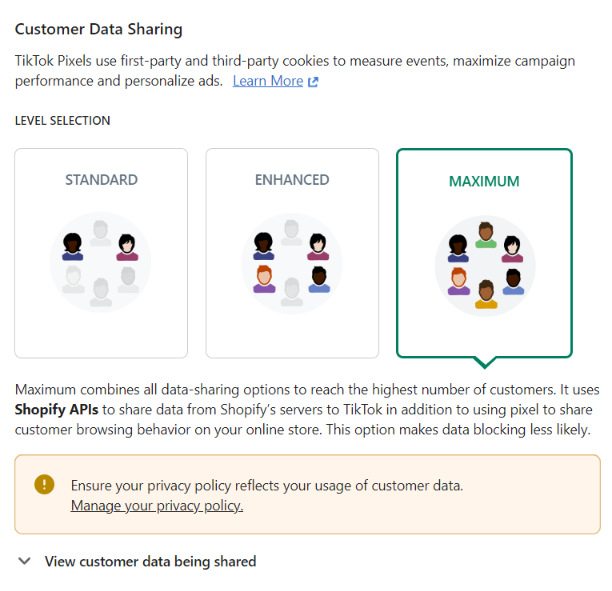Choose the ENHANCED level label
Screen dimensions: 612x591
point(292,180)
